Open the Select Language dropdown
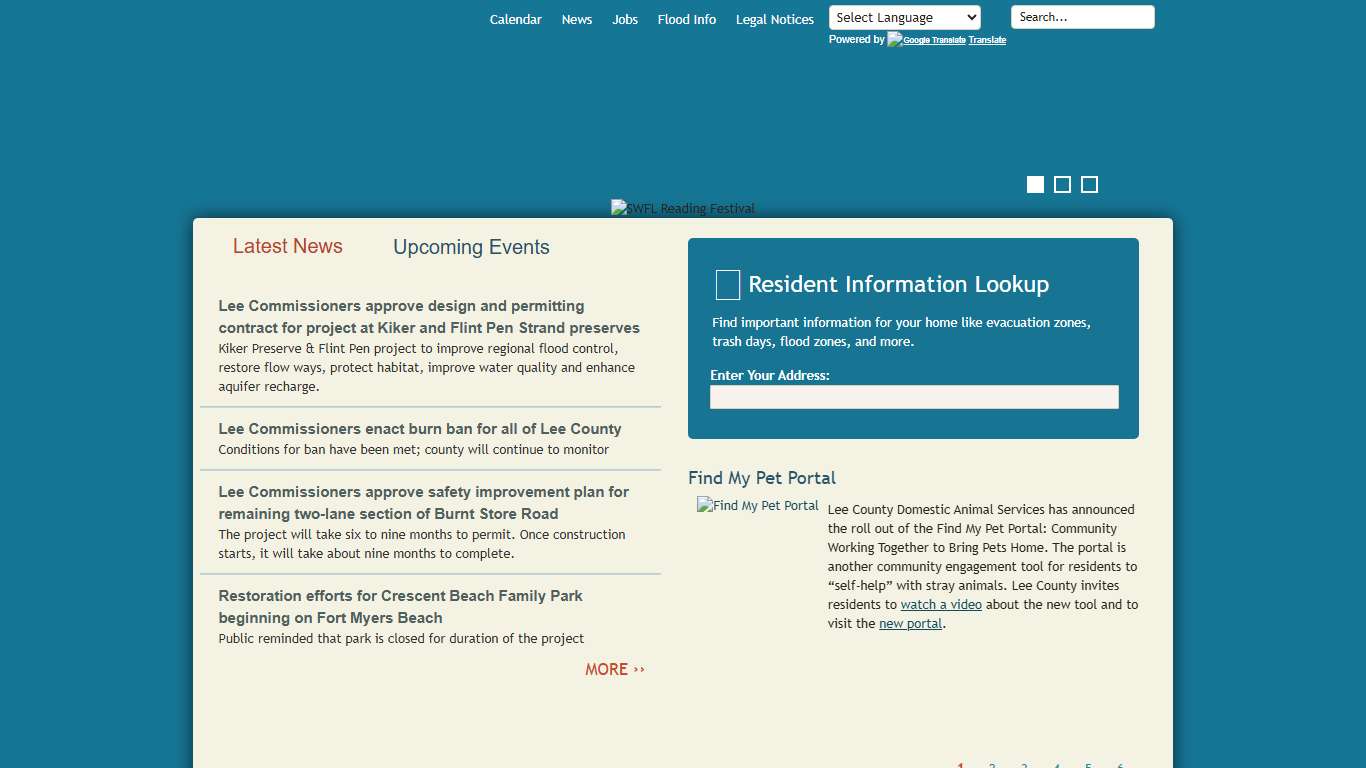1366x768 pixels. coord(904,17)
